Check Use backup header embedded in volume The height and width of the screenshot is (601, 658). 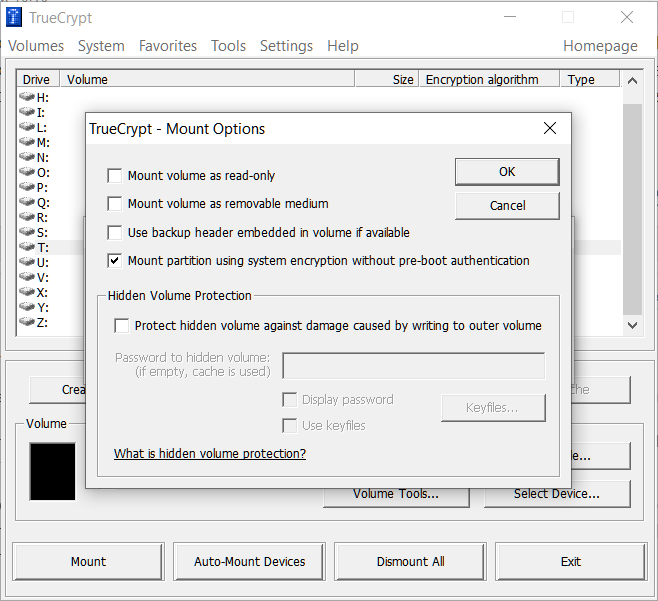click(115, 232)
